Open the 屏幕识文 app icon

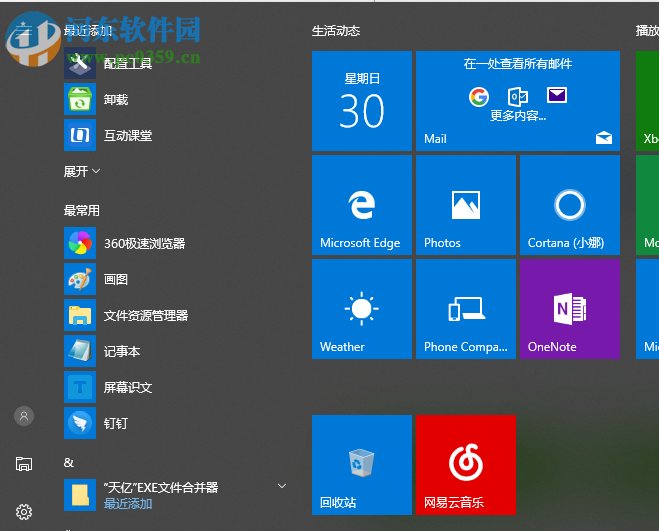(x=80, y=387)
